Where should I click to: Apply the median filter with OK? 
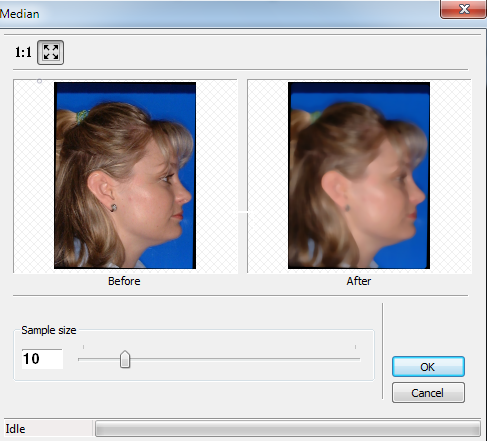tap(428, 367)
